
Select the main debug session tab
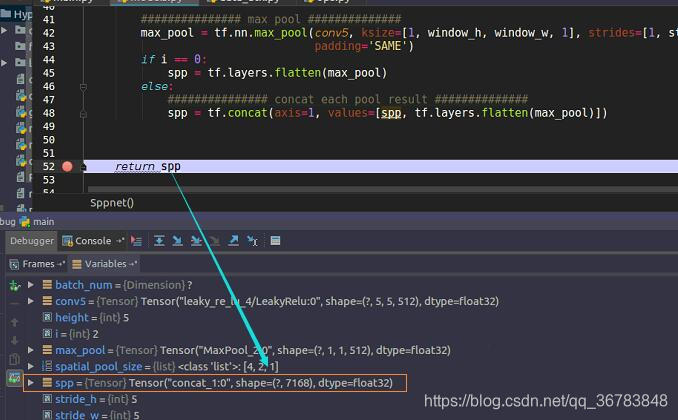pyautogui.click(x=37, y=222)
